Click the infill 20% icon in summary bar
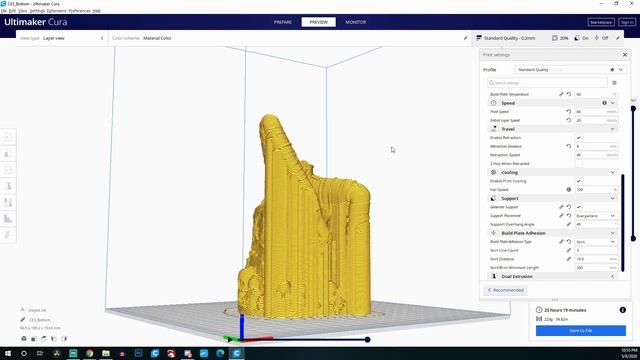This screenshot has width=640, height=360. point(555,38)
